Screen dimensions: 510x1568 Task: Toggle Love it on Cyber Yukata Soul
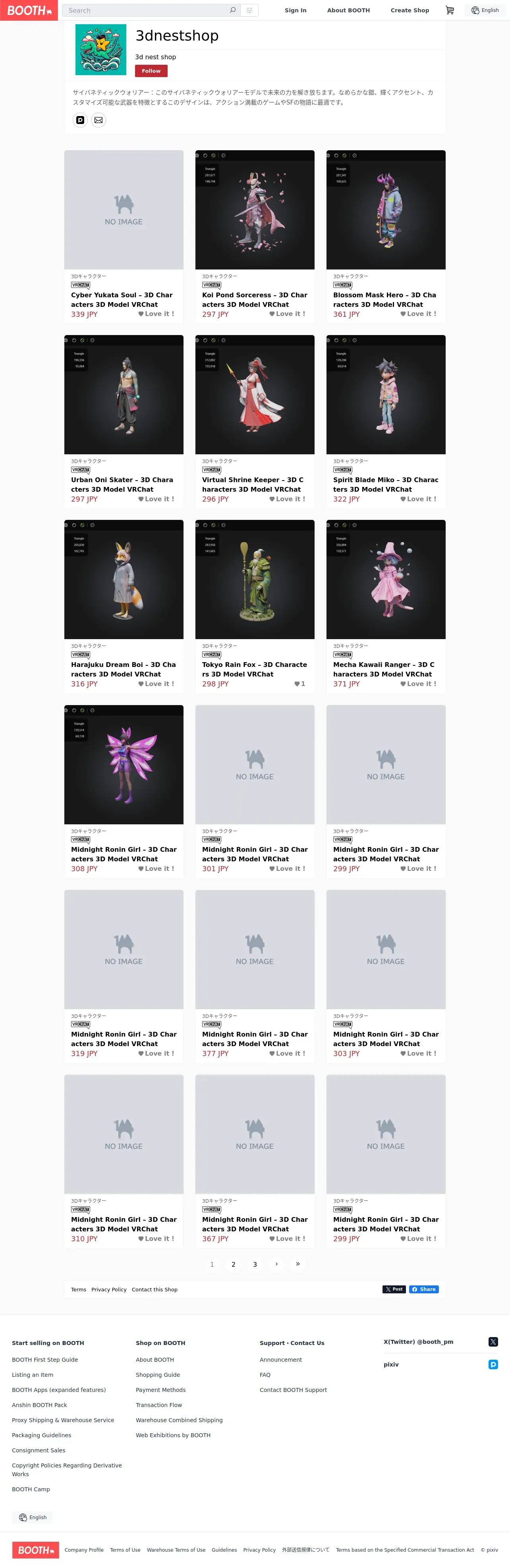[x=156, y=314]
